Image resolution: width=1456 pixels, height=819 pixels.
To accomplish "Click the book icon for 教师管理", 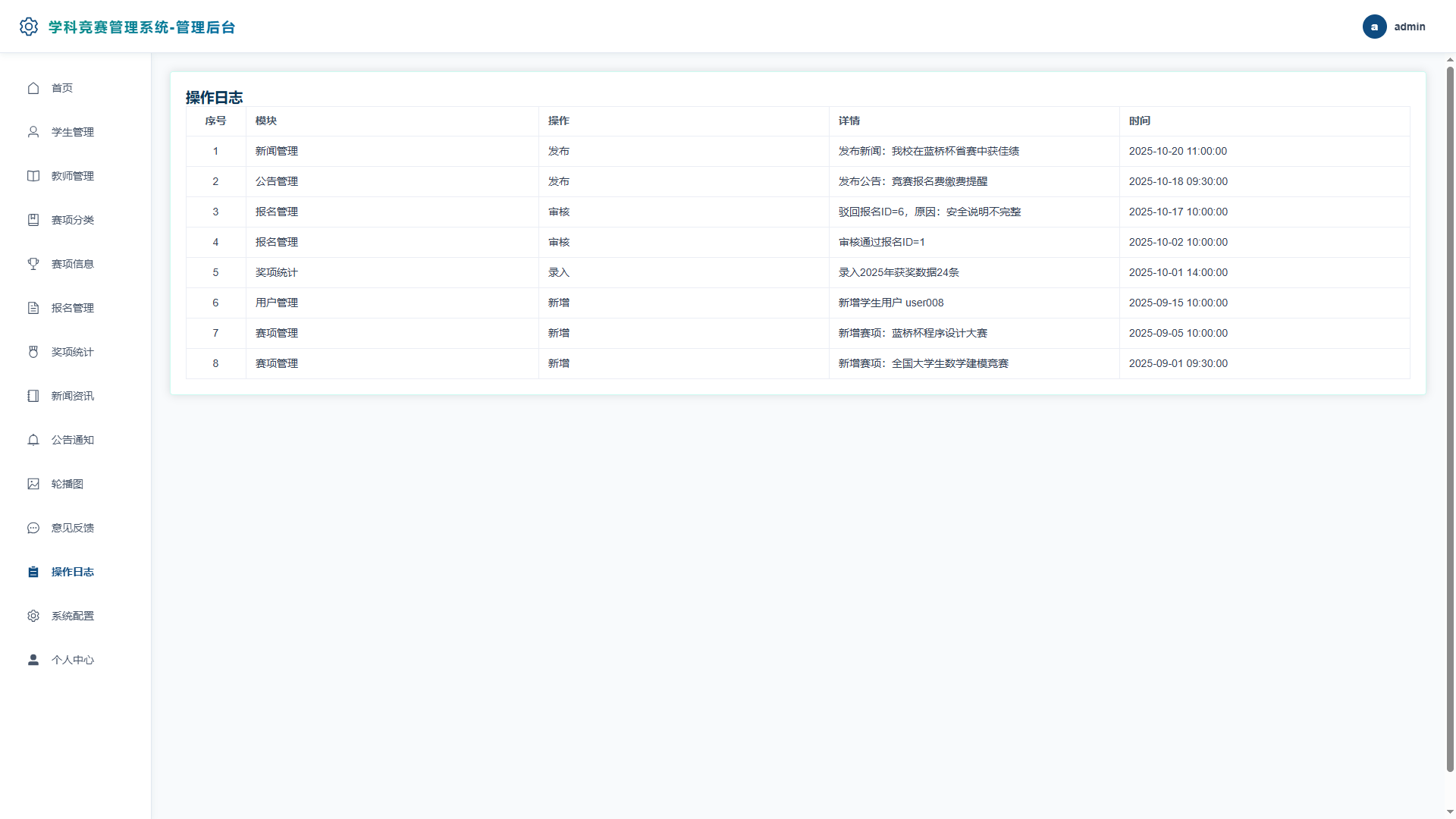I will [x=33, y=176].
